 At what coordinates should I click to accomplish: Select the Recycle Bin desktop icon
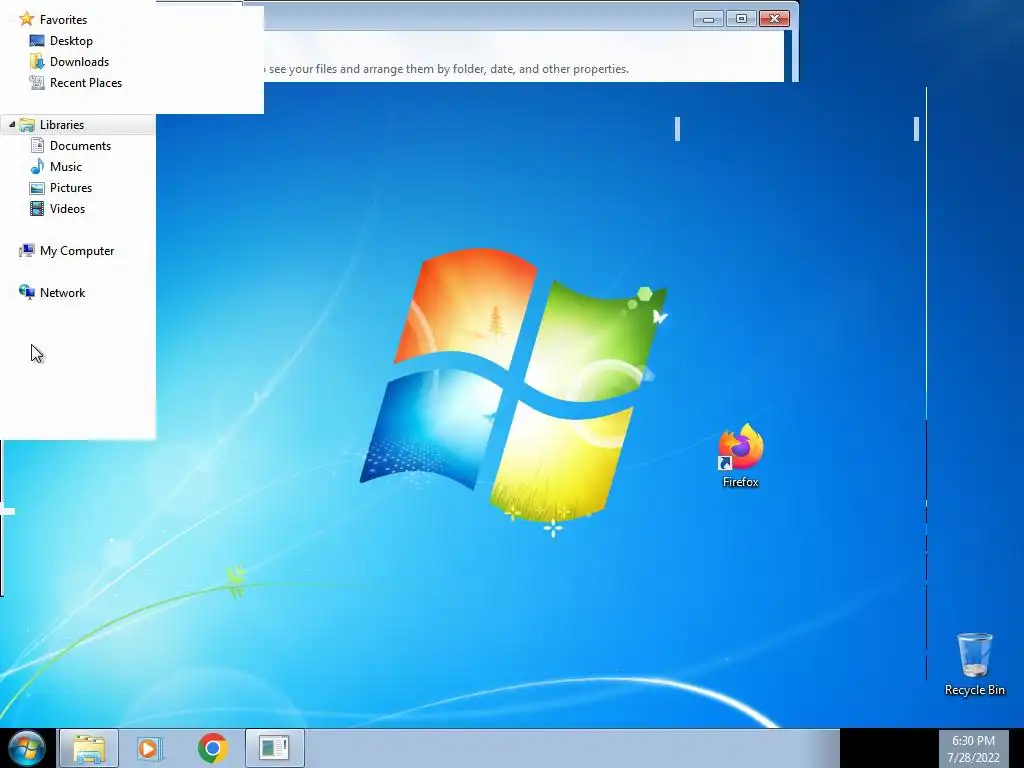pyautogui.click(x=974, y=664)
